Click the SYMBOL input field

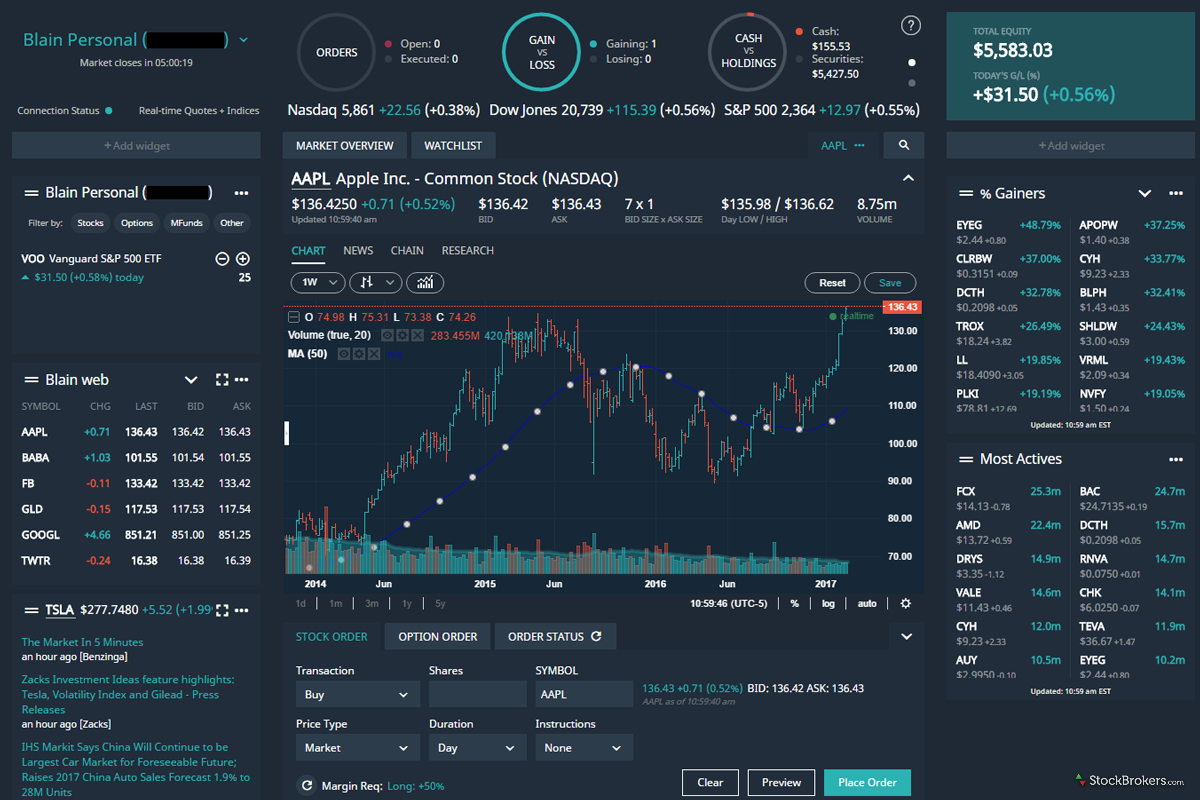pyautogui.click(x=584, y=694)
